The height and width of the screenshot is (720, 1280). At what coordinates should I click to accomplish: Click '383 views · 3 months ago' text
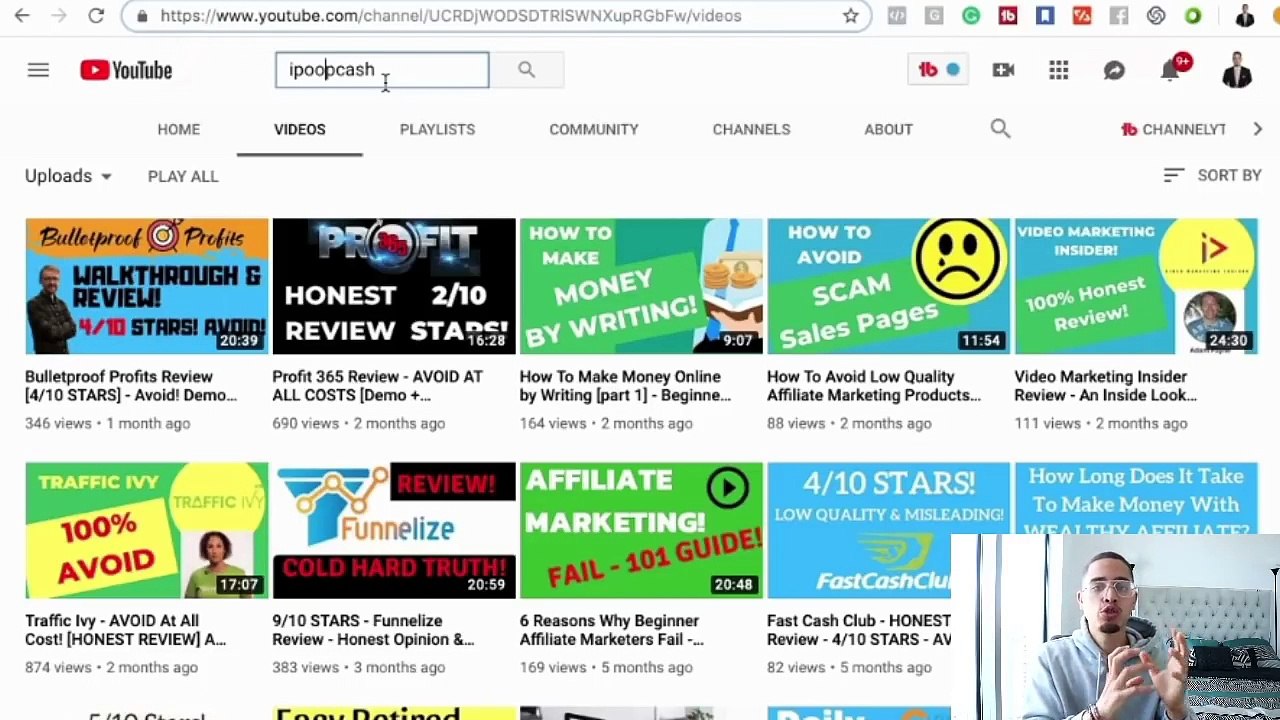click(359, 667)
